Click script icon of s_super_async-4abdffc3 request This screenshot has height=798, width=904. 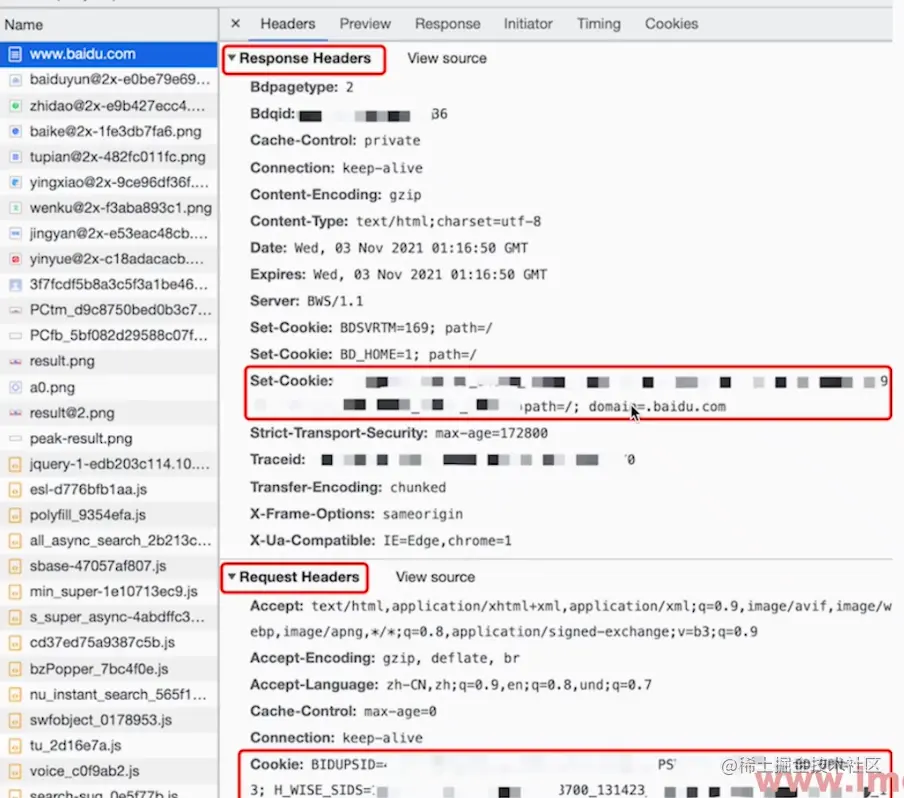16,617
